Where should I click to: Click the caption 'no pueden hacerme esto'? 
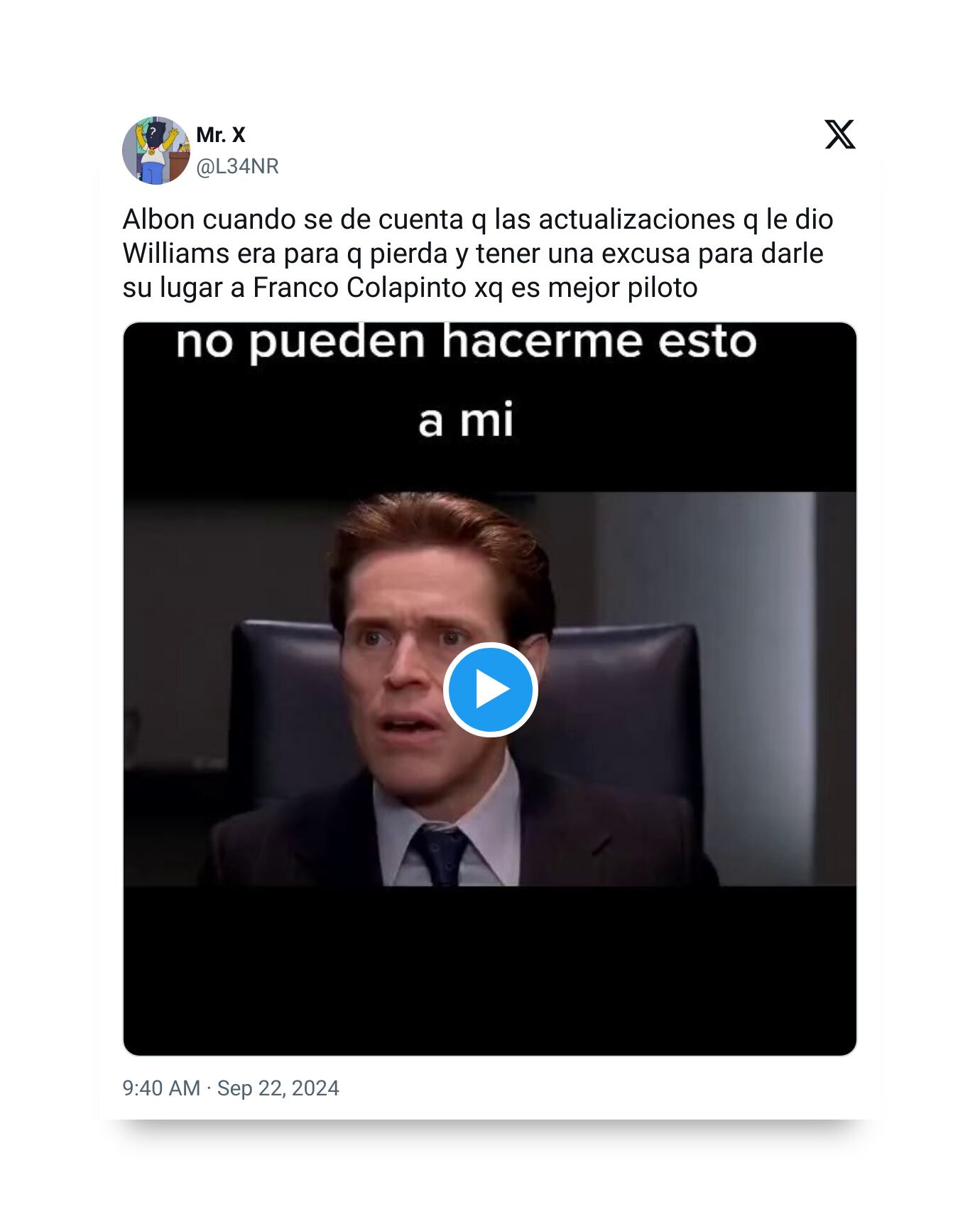click(x=466, y=342)
